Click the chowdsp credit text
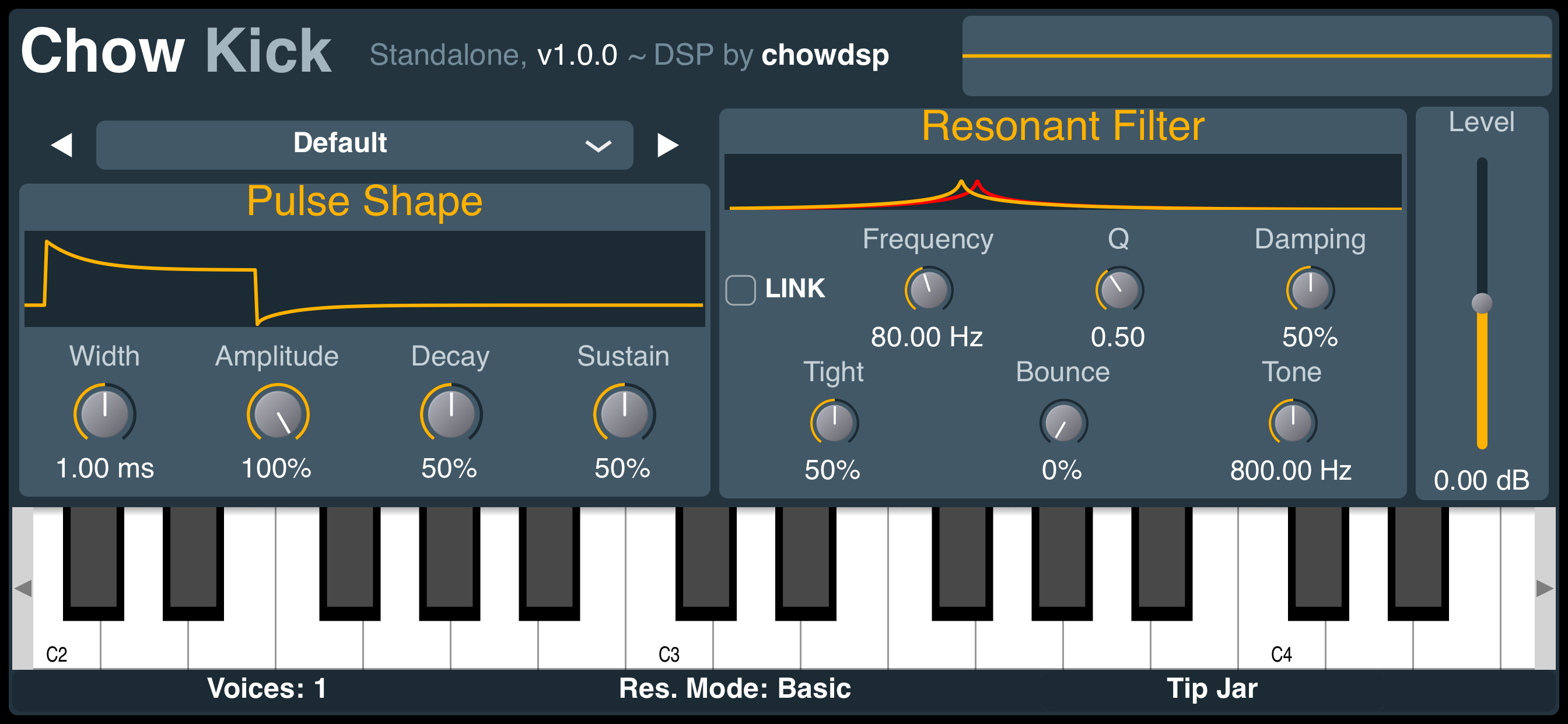 pyautogui.click(x=825, y=55)
